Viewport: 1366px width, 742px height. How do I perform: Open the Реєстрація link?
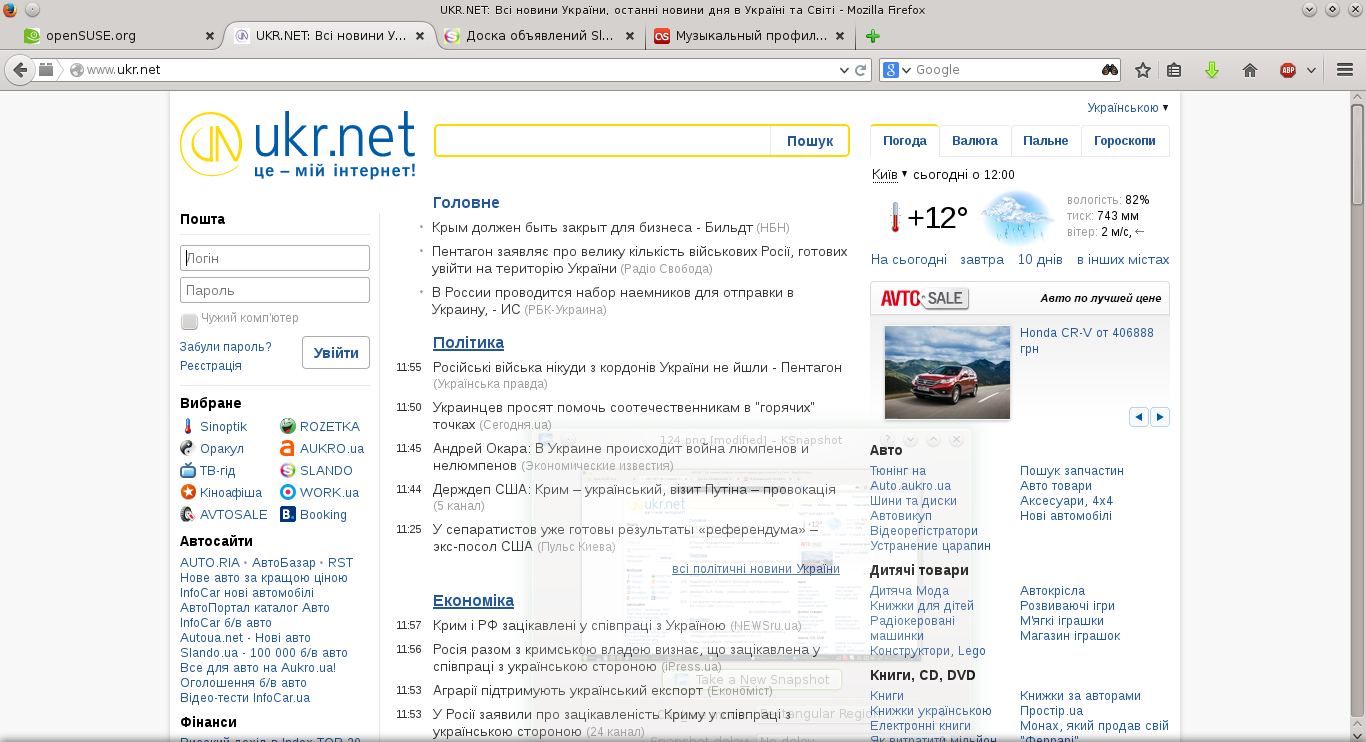211,366
